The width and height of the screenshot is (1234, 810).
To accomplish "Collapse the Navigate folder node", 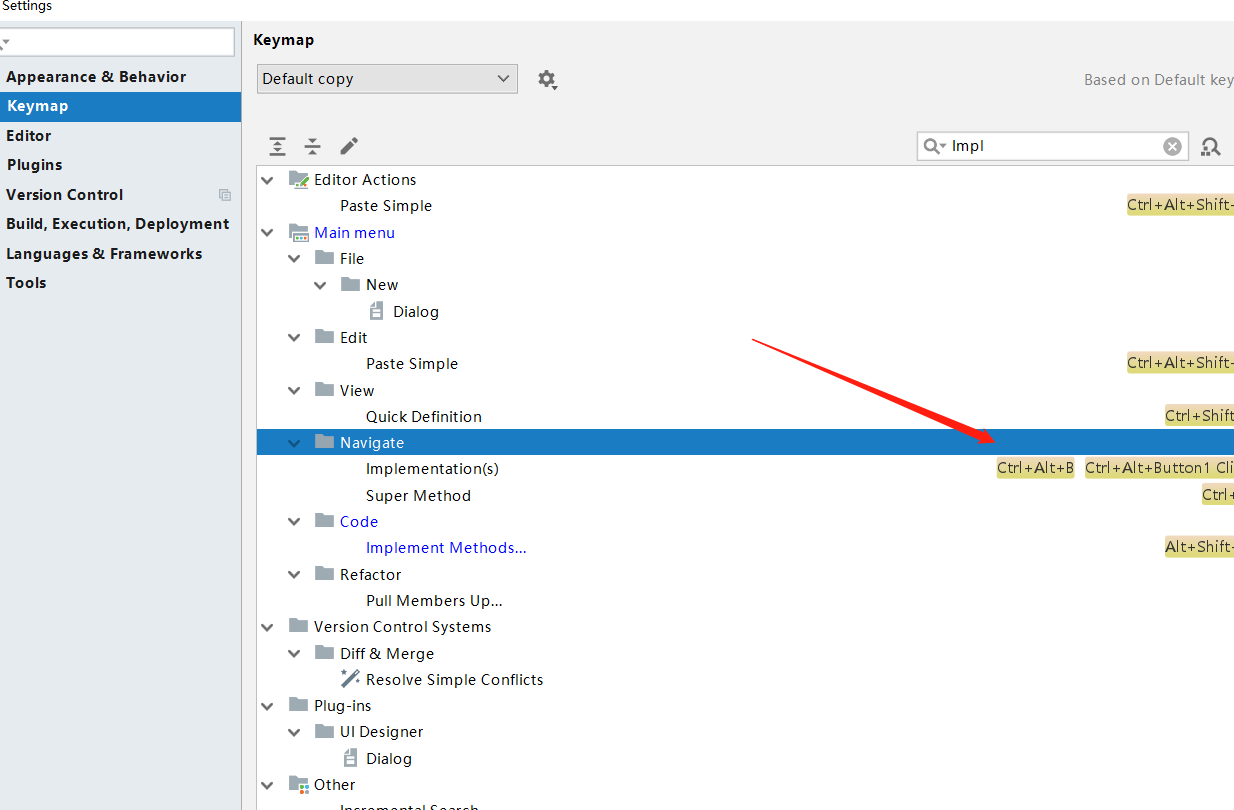I will point(294,443).
